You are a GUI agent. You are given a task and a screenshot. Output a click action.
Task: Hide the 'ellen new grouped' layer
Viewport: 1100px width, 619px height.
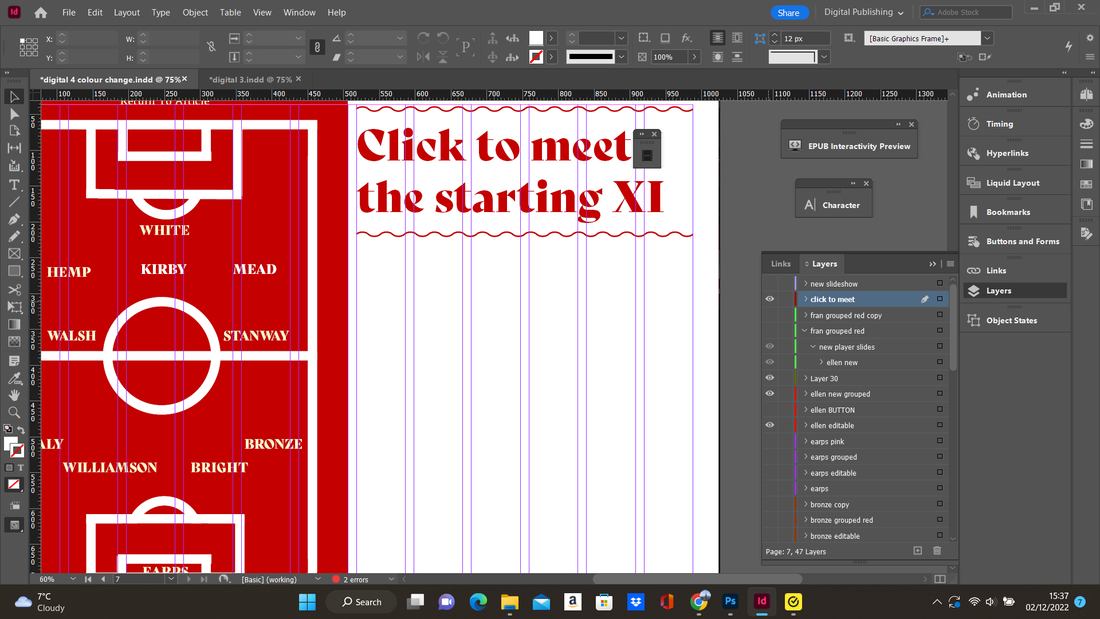coord(770,394)
